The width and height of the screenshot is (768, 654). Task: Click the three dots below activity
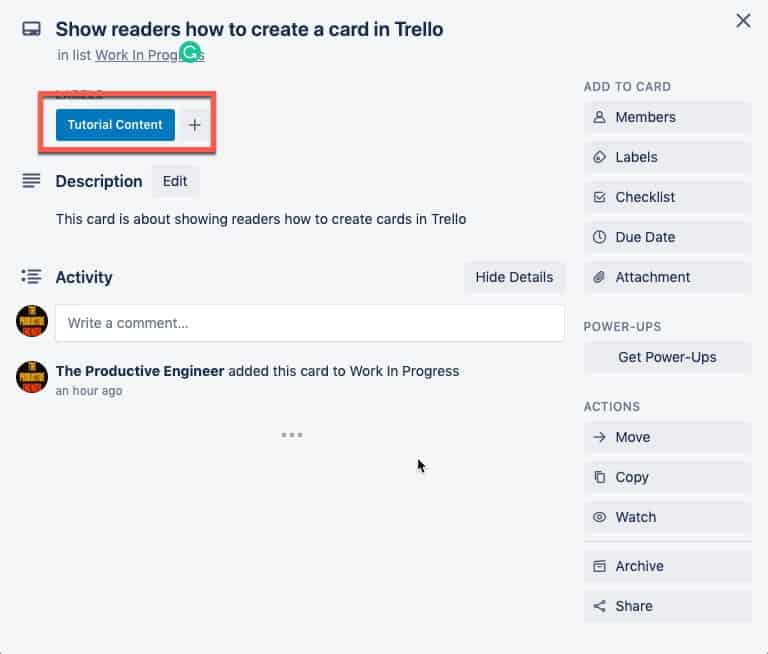[292, 435]
